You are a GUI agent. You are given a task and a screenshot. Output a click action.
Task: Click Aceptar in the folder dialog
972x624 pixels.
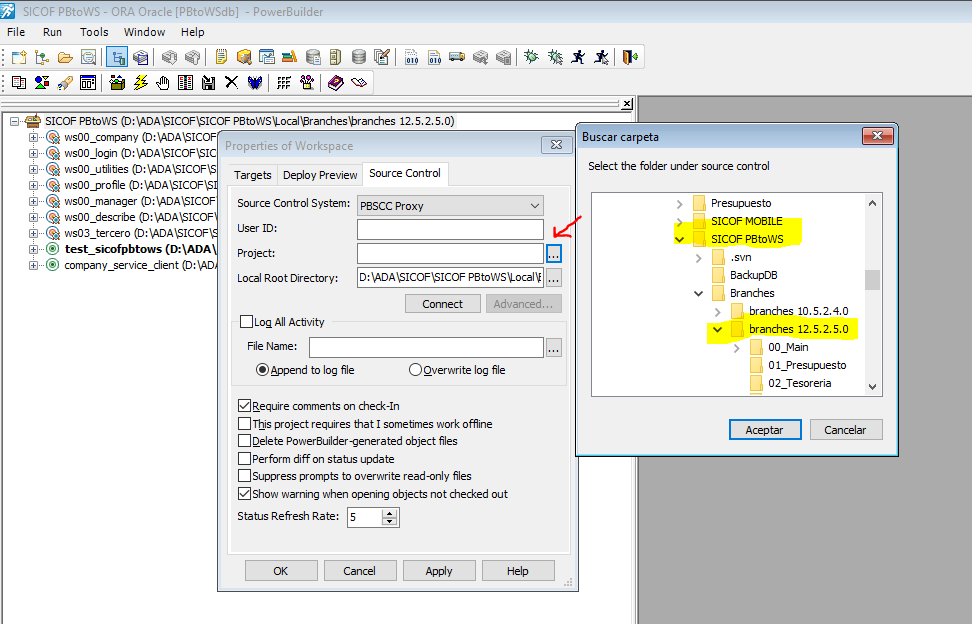765,430
